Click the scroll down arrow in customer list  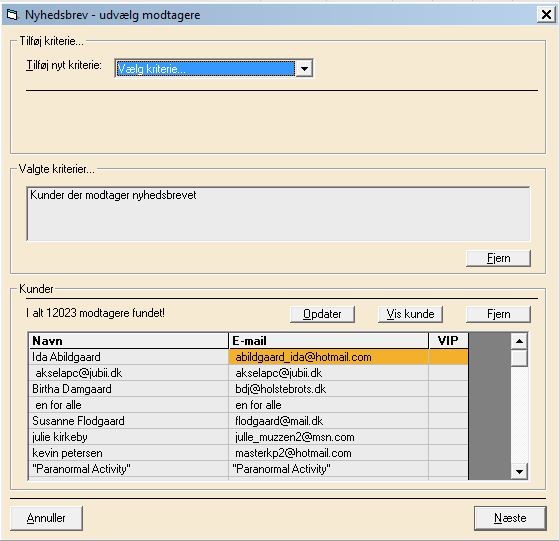(519, 471)
